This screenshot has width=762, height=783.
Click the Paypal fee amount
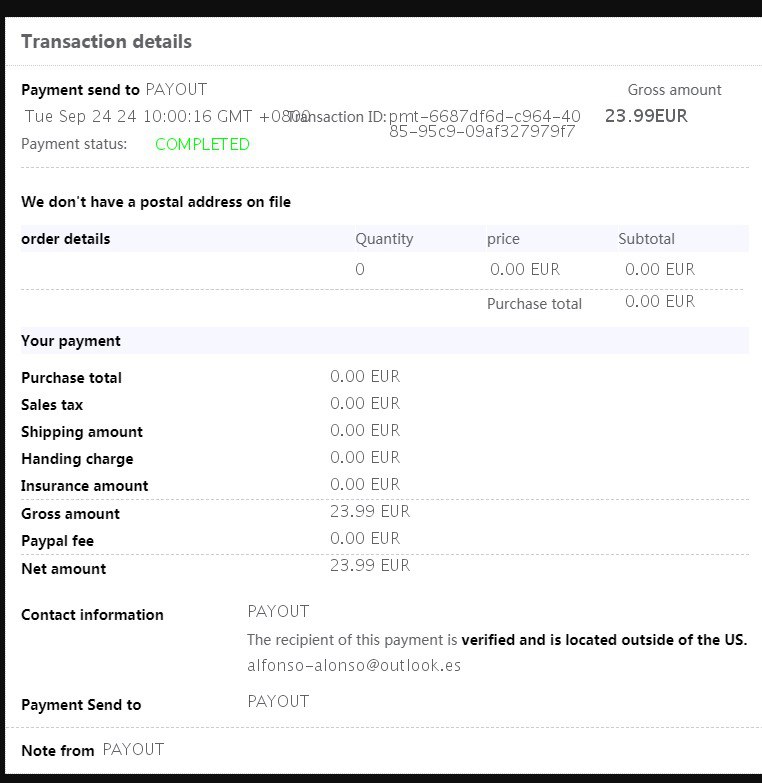(365, 538)
